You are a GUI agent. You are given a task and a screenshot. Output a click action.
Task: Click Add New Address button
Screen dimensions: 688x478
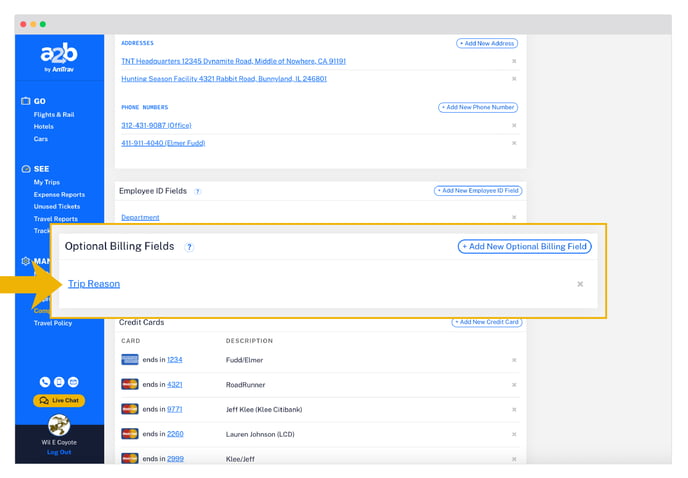(x=487, y=43)
